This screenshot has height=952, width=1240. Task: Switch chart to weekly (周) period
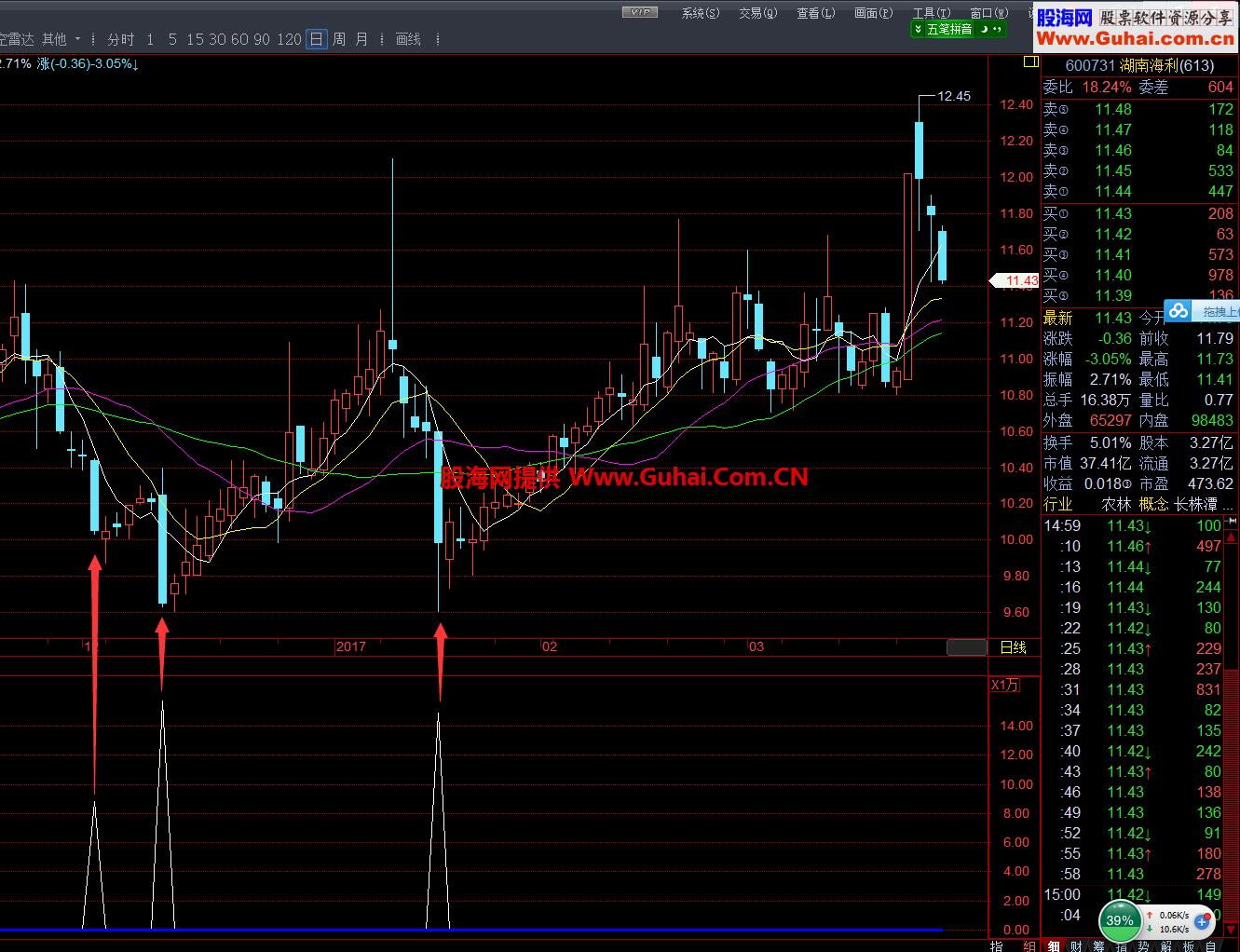339,39
